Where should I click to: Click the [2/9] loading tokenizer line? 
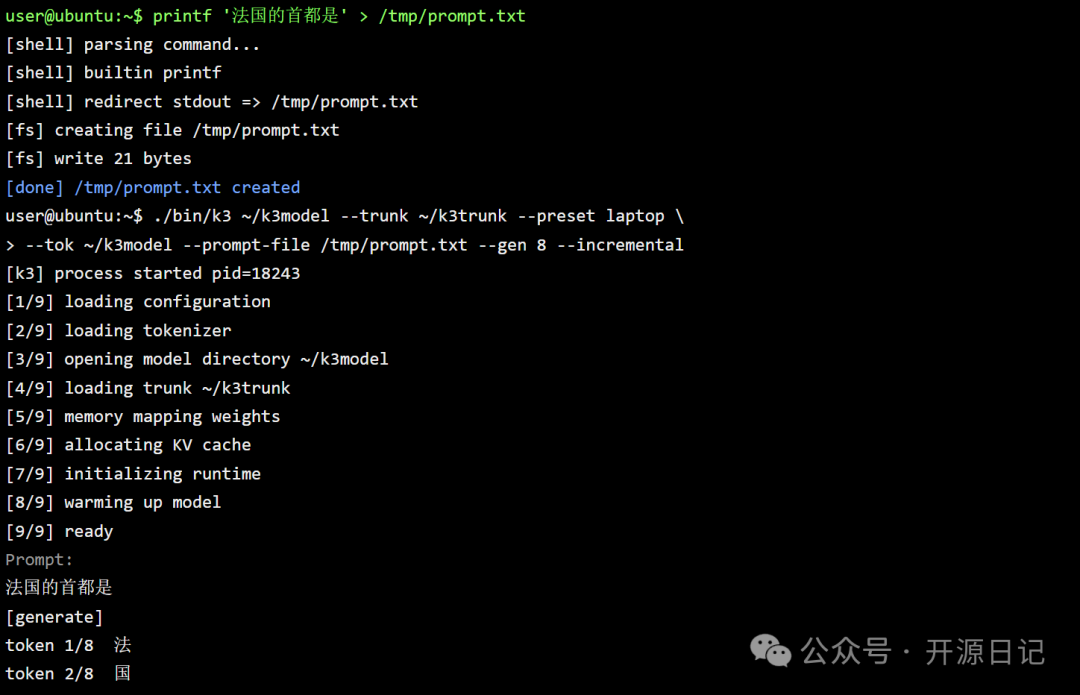pyautogui.click(x=118, y=331)
